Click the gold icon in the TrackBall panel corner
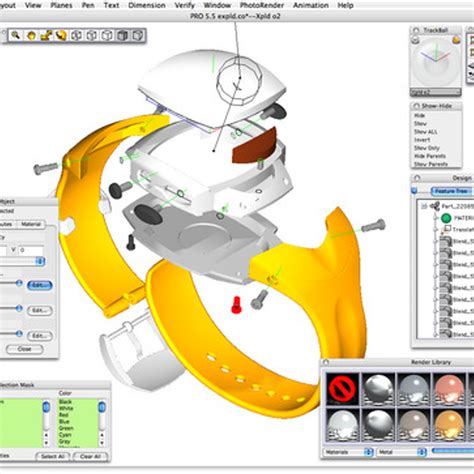The image size is (474, 474). point(456,40)
